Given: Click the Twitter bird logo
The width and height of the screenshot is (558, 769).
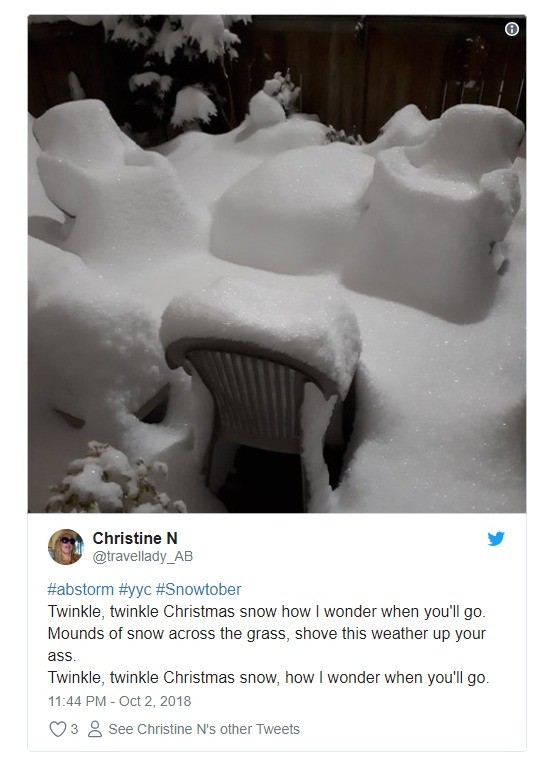Looking at the screenshot, I should point(496,538).
